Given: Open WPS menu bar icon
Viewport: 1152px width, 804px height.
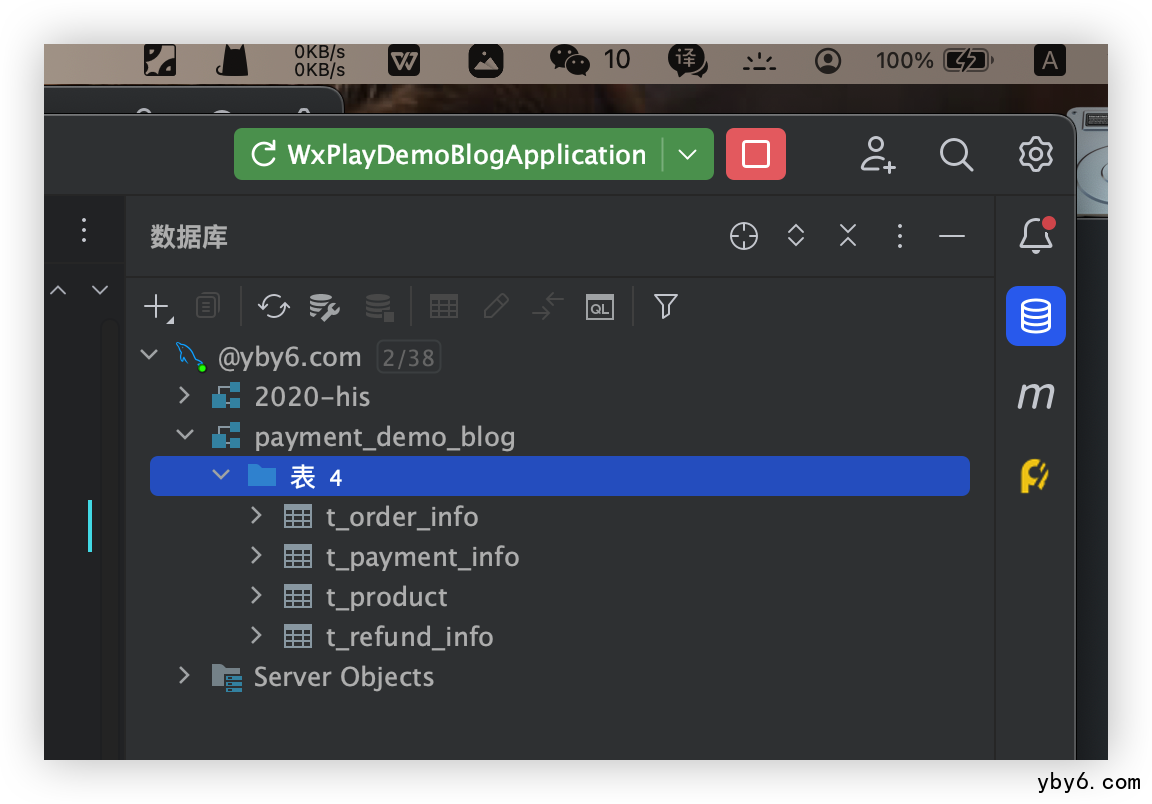Looking at the screenshot, I should [403, 60].
